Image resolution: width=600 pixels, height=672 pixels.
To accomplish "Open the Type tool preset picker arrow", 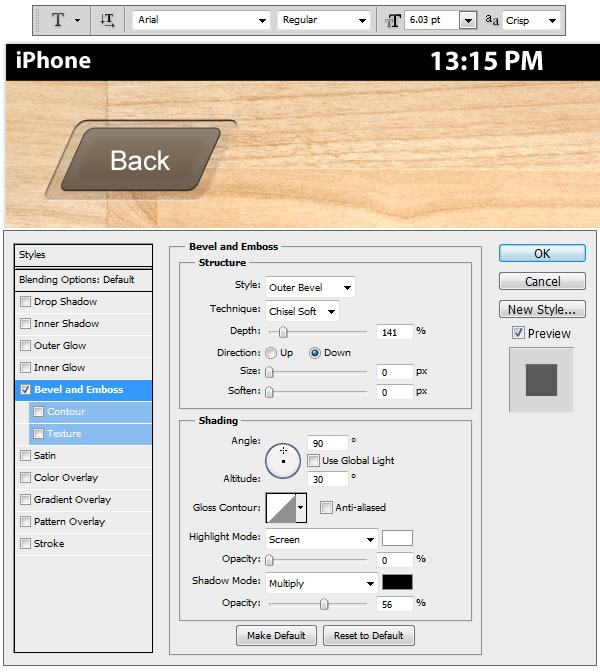I will [x=78, y=20].
